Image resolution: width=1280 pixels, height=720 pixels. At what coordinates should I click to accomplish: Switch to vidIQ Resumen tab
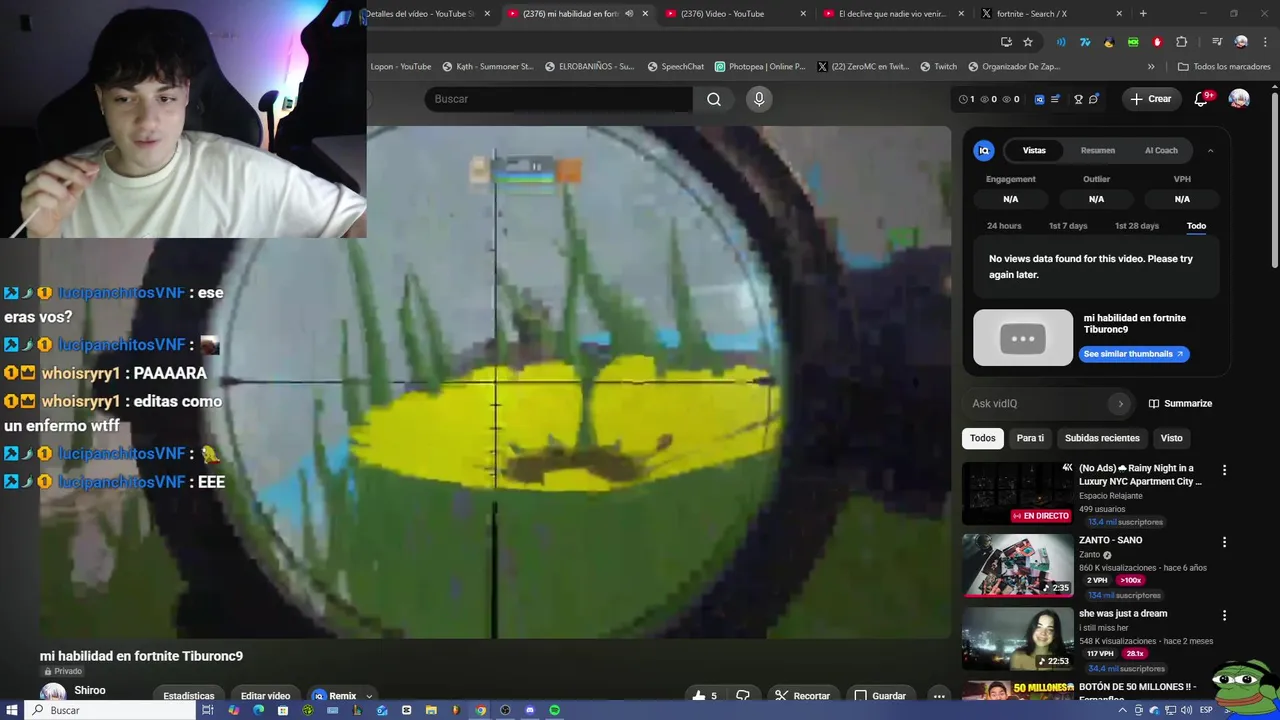tap(1098, 151)
